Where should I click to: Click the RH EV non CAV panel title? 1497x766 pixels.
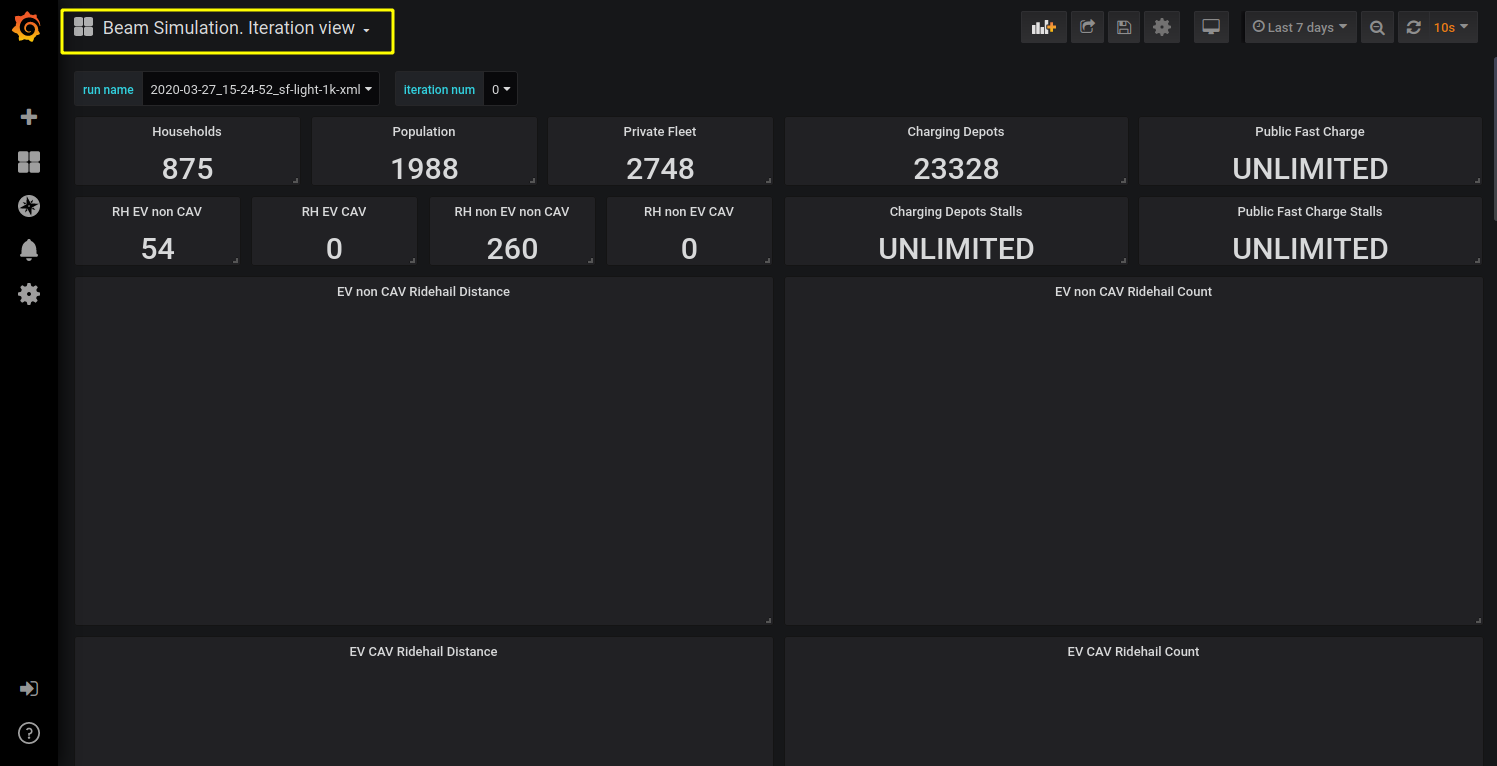click(x=157, y=211)
